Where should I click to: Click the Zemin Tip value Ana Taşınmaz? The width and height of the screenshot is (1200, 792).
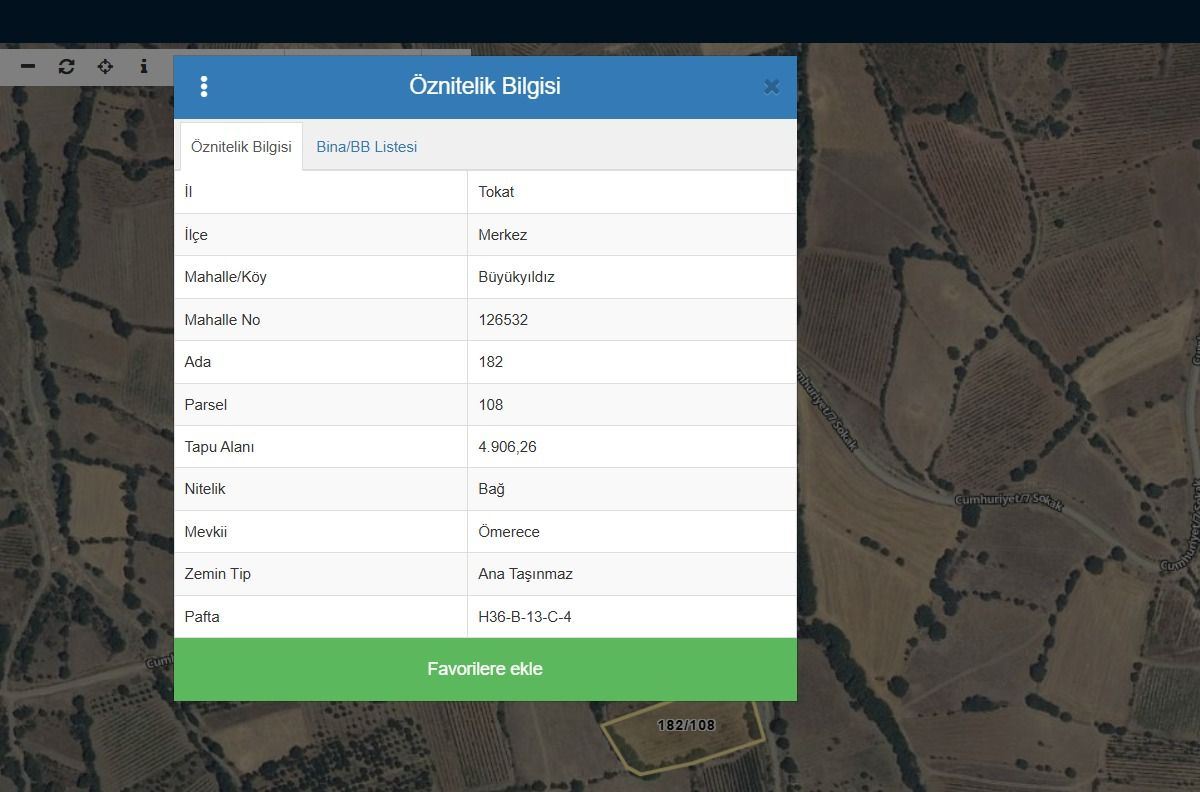tap(525, 574)
